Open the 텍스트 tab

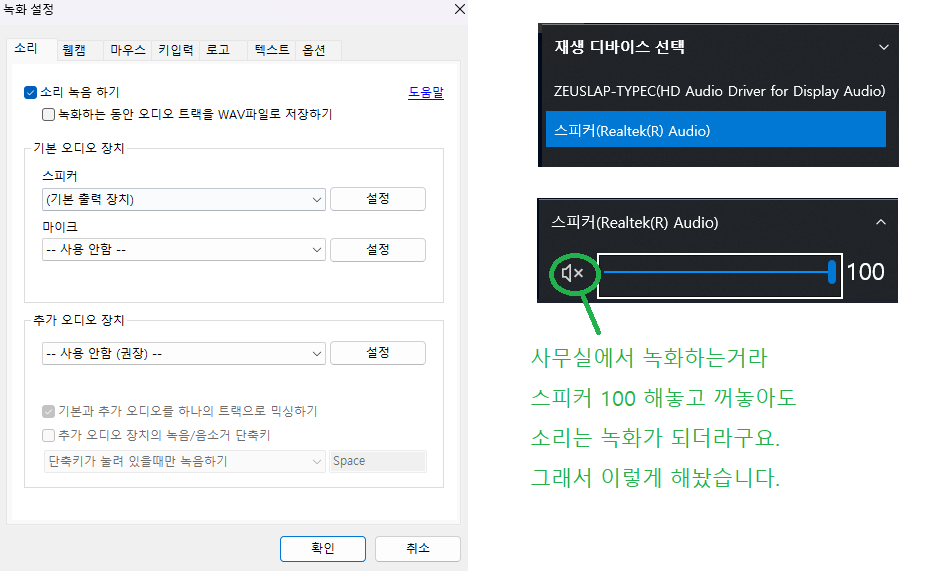272,50
